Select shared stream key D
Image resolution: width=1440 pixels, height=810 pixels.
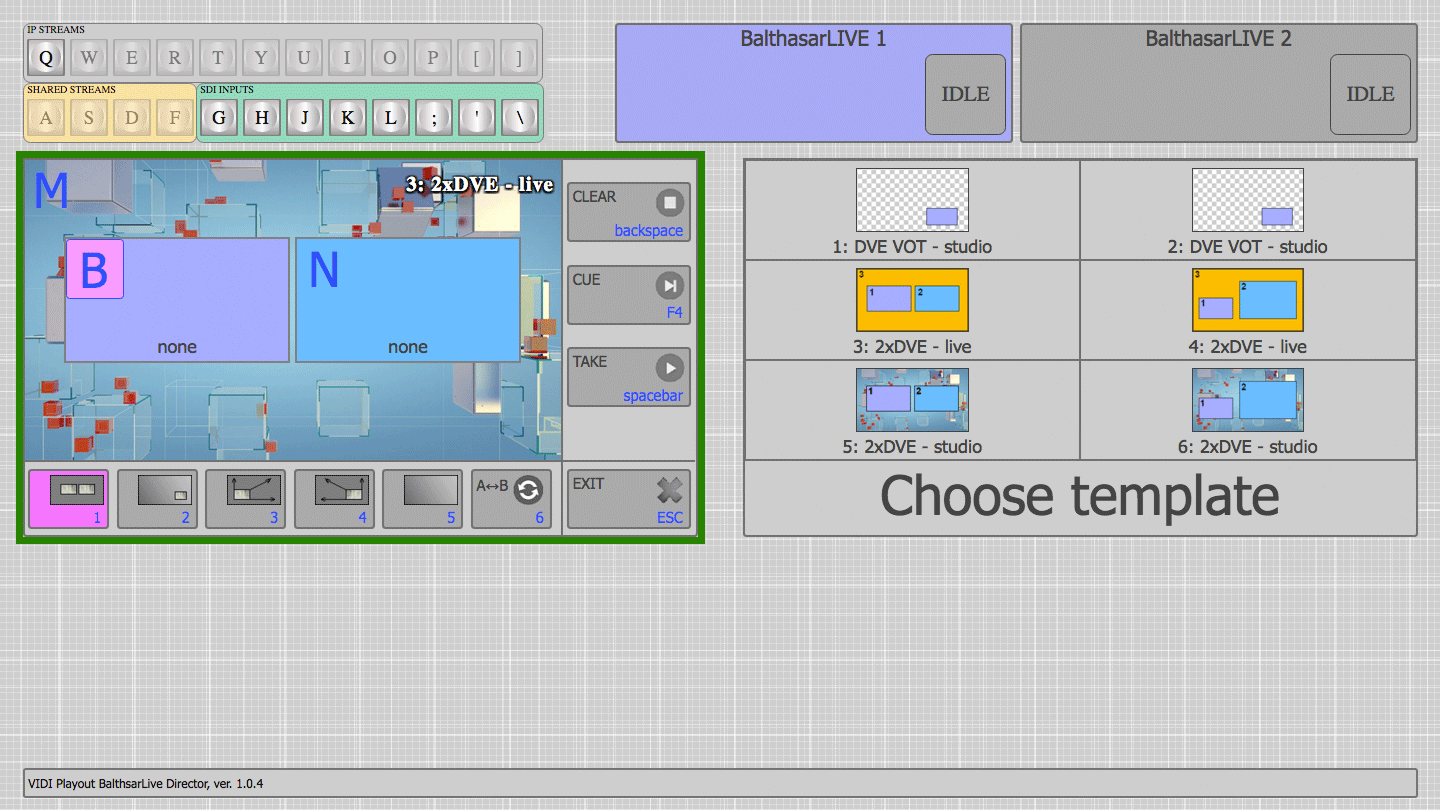(132, 118)
